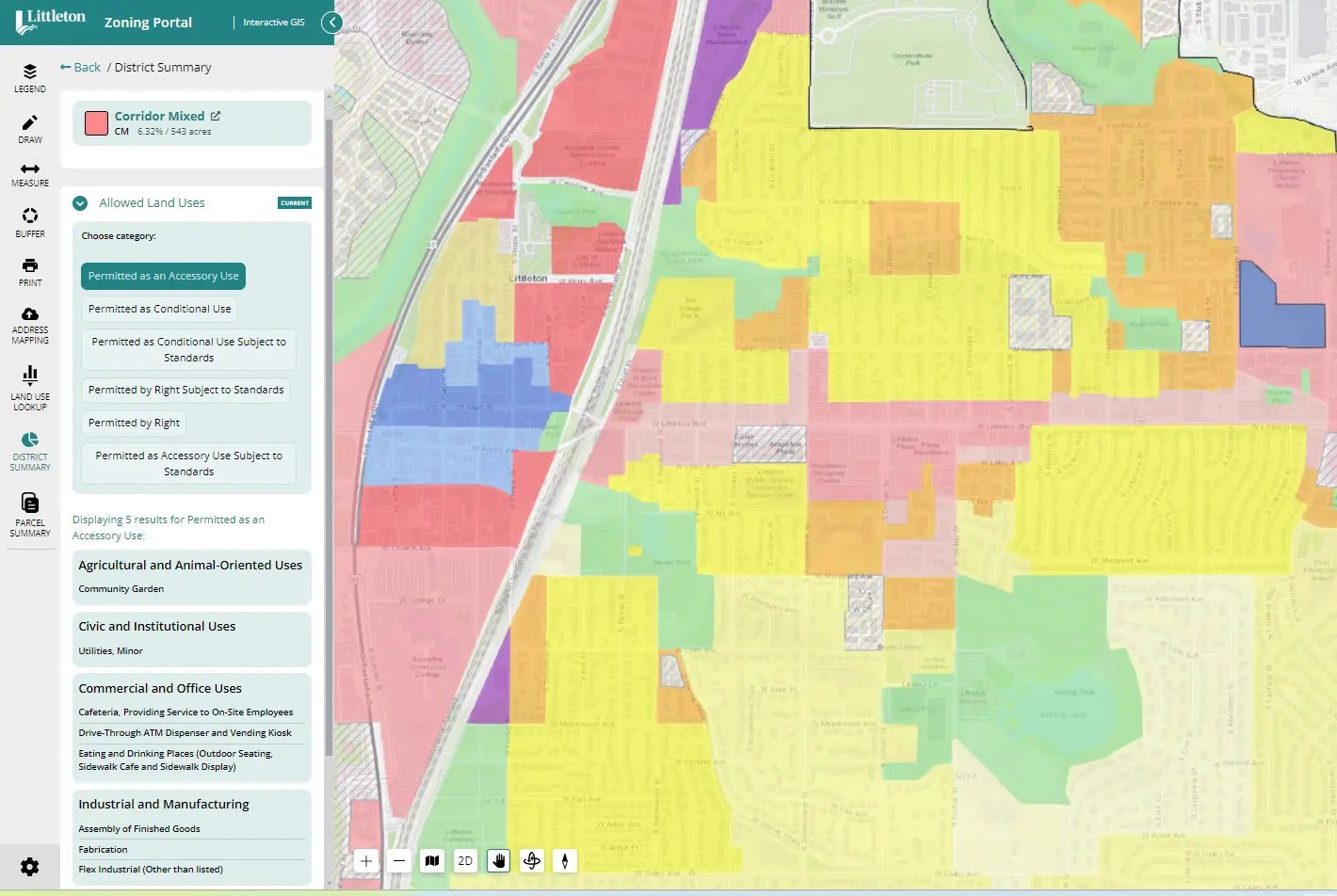This screenshot has height=896, width=1337.
Task: Click the Corridor Mixed color swatch
Action: (x=95, y=122)
